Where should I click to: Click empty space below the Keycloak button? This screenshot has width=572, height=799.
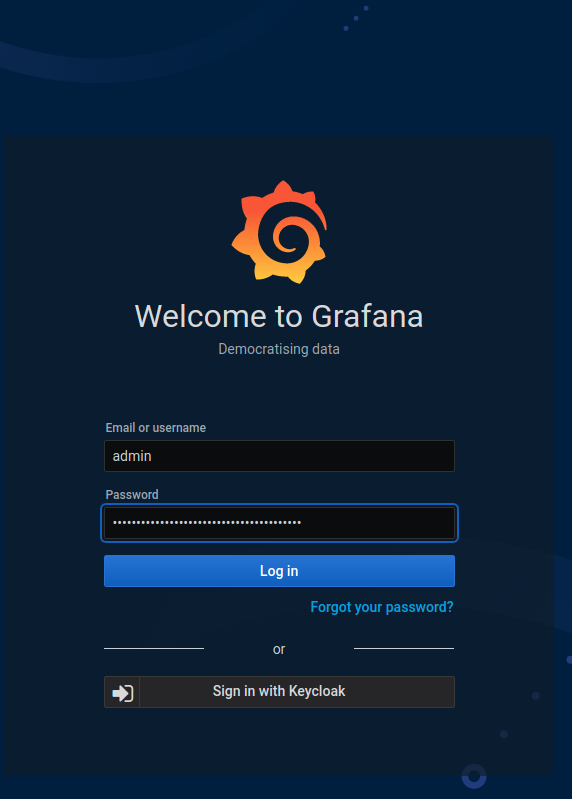click(279, 741)
